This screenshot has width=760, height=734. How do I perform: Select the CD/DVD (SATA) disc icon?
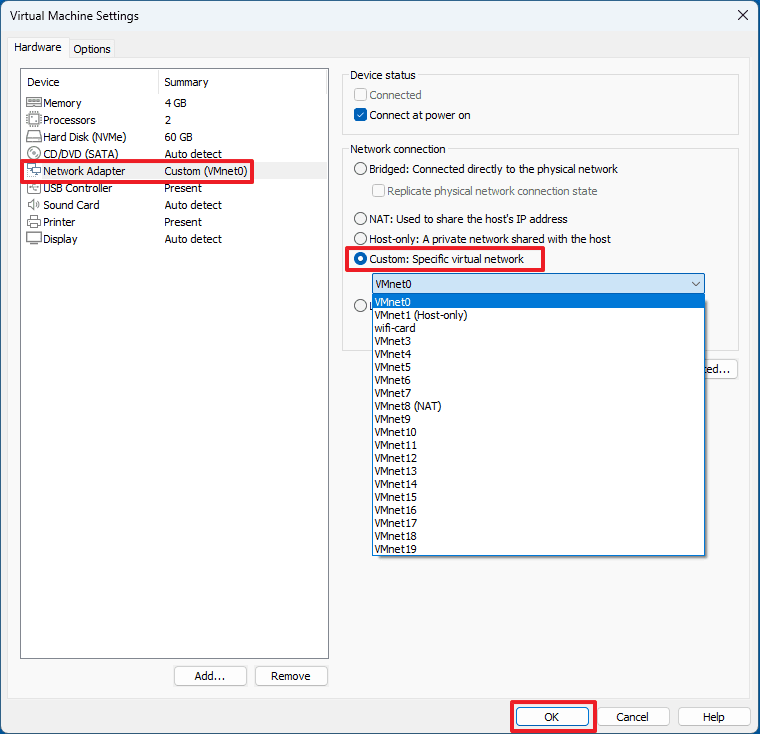click(x=33, y=154)
